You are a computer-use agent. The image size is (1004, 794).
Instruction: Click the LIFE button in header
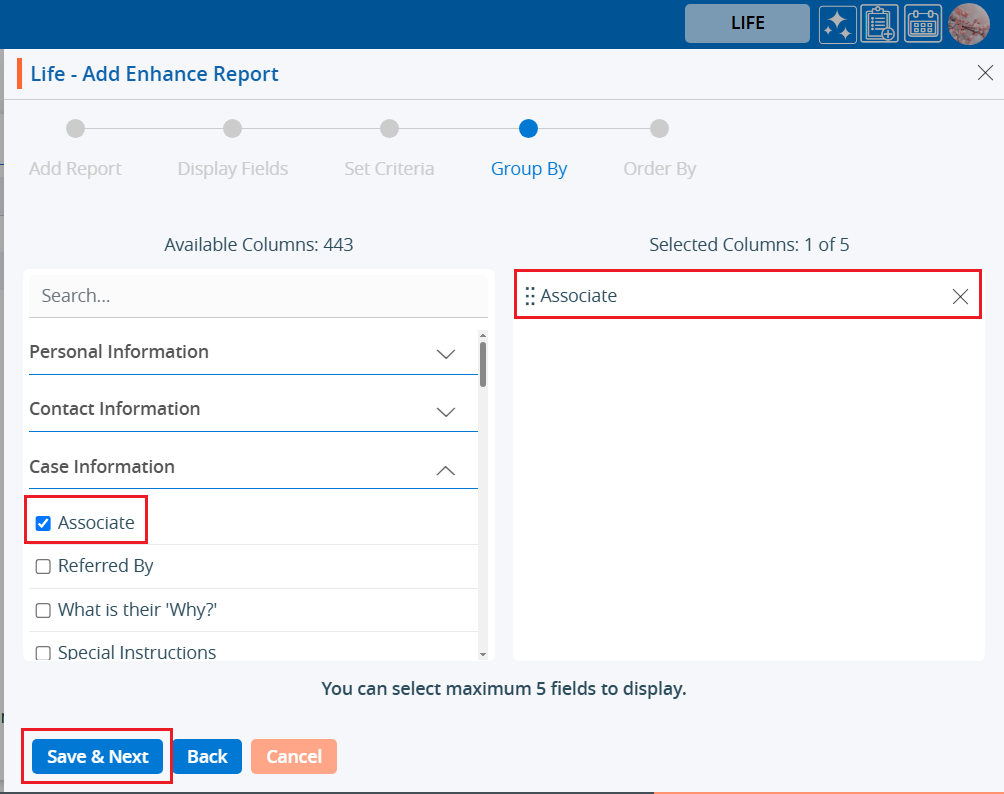tap(747, 24)
